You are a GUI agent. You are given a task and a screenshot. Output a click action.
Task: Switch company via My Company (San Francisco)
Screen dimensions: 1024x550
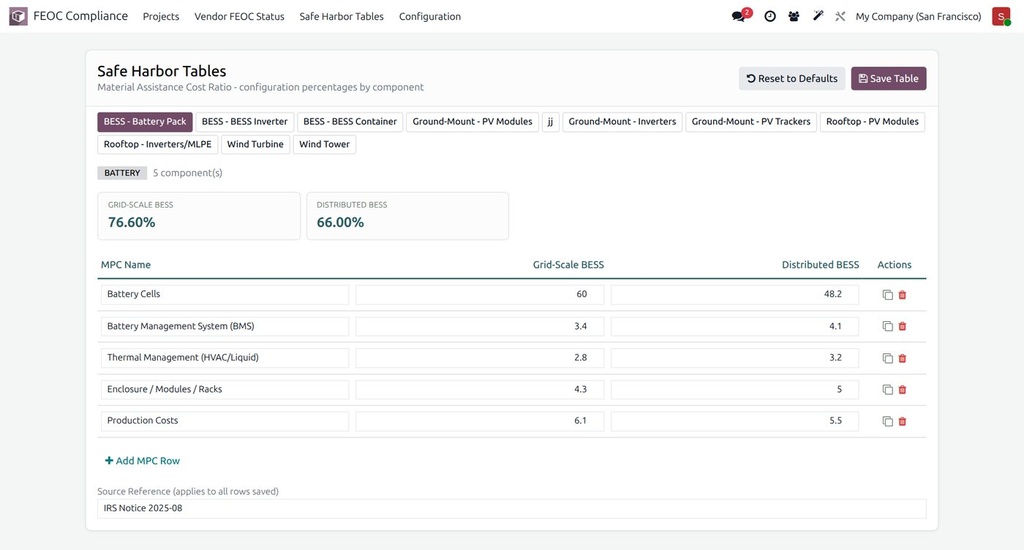[x=918, y=16]
